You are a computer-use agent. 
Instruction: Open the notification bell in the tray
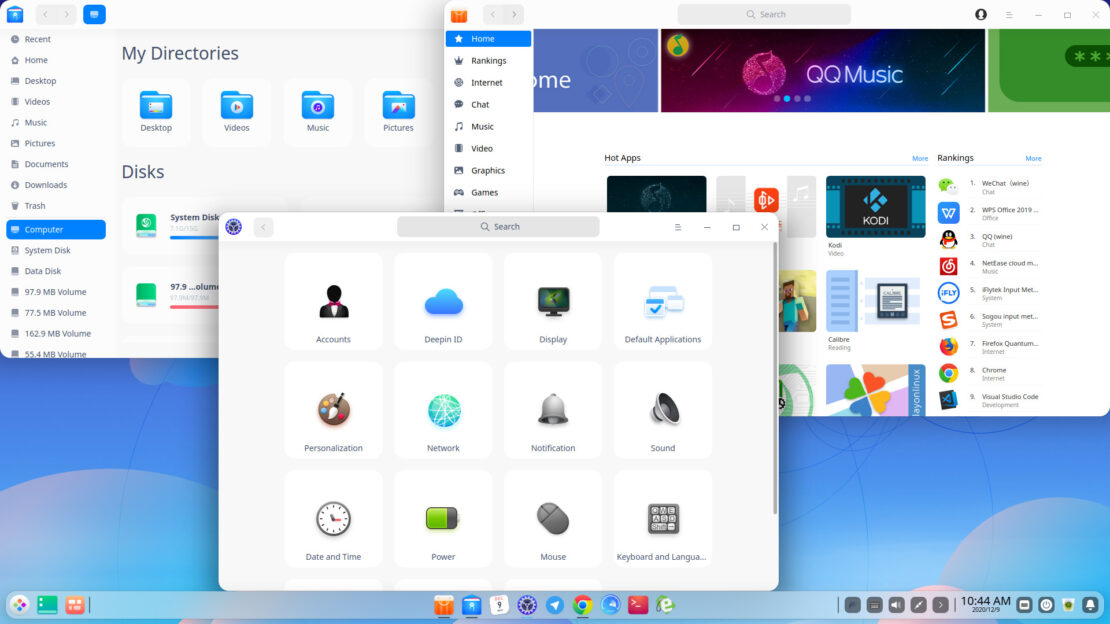click(1089, 604)
